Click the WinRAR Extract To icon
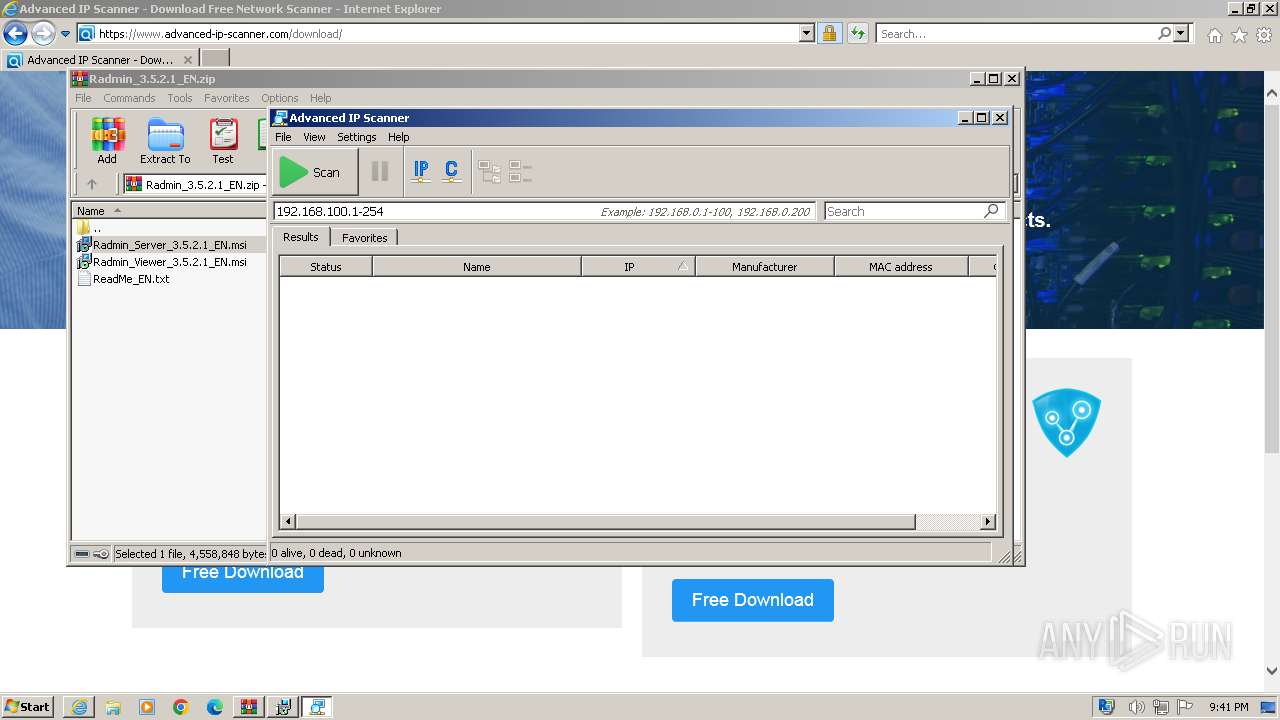1280x720 pixels. click(x=165, y=141)
